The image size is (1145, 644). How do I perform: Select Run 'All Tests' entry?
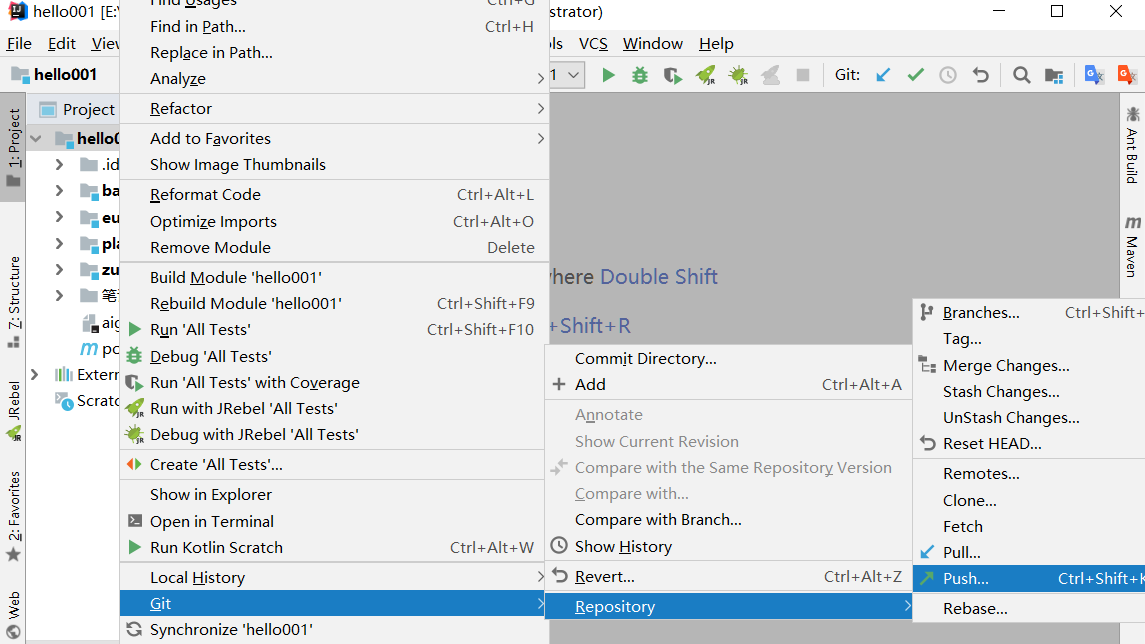(x=334, y=330)
